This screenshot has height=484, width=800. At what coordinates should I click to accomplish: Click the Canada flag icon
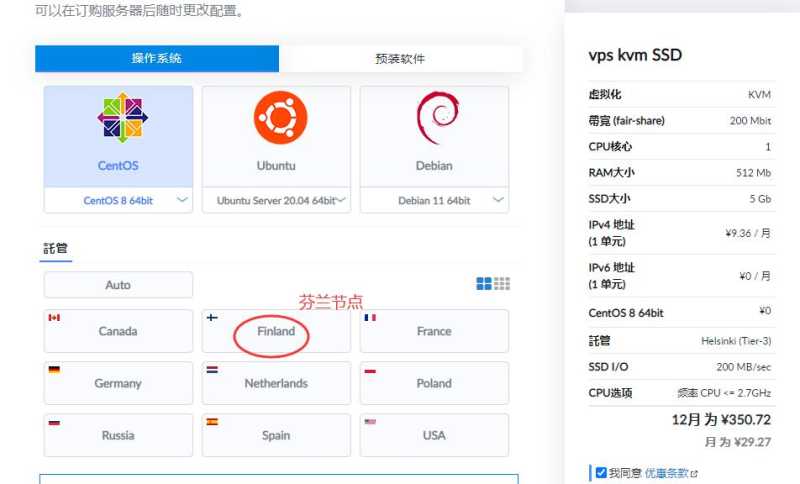(54, 318)
